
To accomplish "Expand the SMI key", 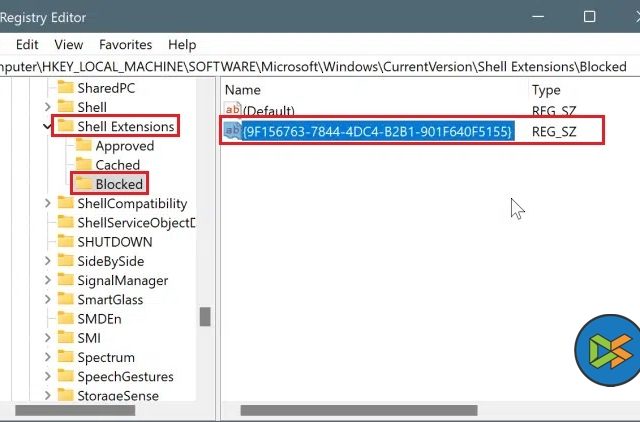I will pos(48,337).
